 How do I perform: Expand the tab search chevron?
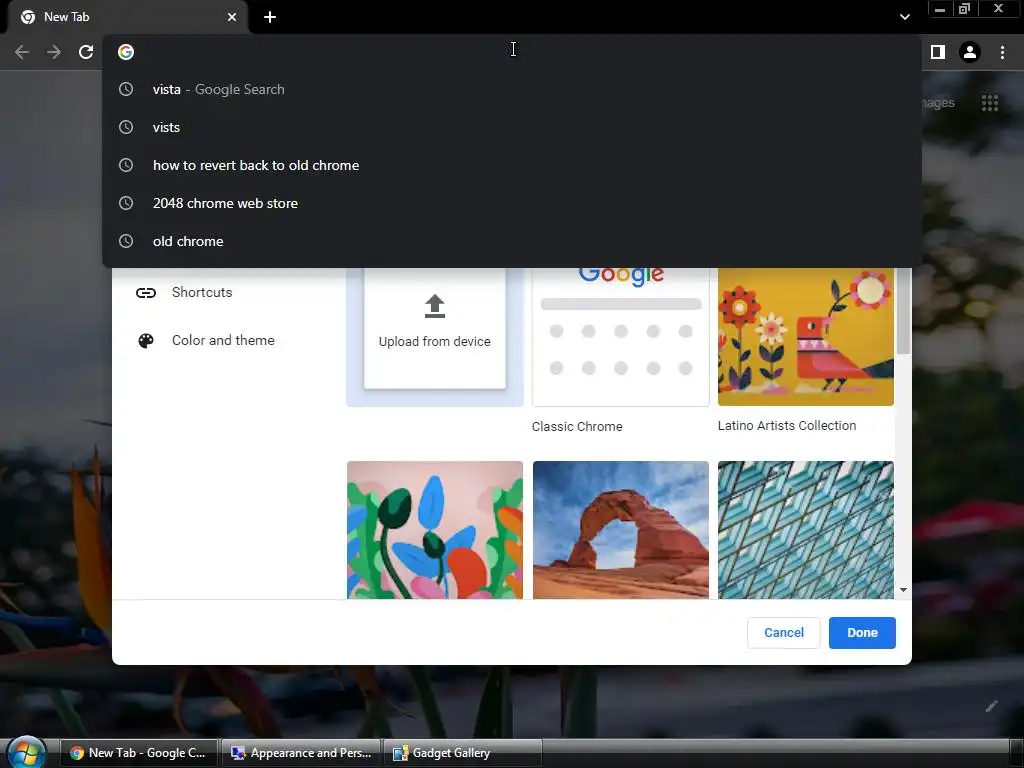(x=904, y=17)
